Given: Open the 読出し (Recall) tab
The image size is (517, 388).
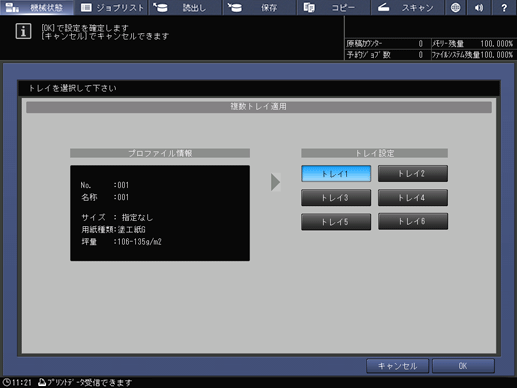Looking at the screenshot, I should pos(185,7).
